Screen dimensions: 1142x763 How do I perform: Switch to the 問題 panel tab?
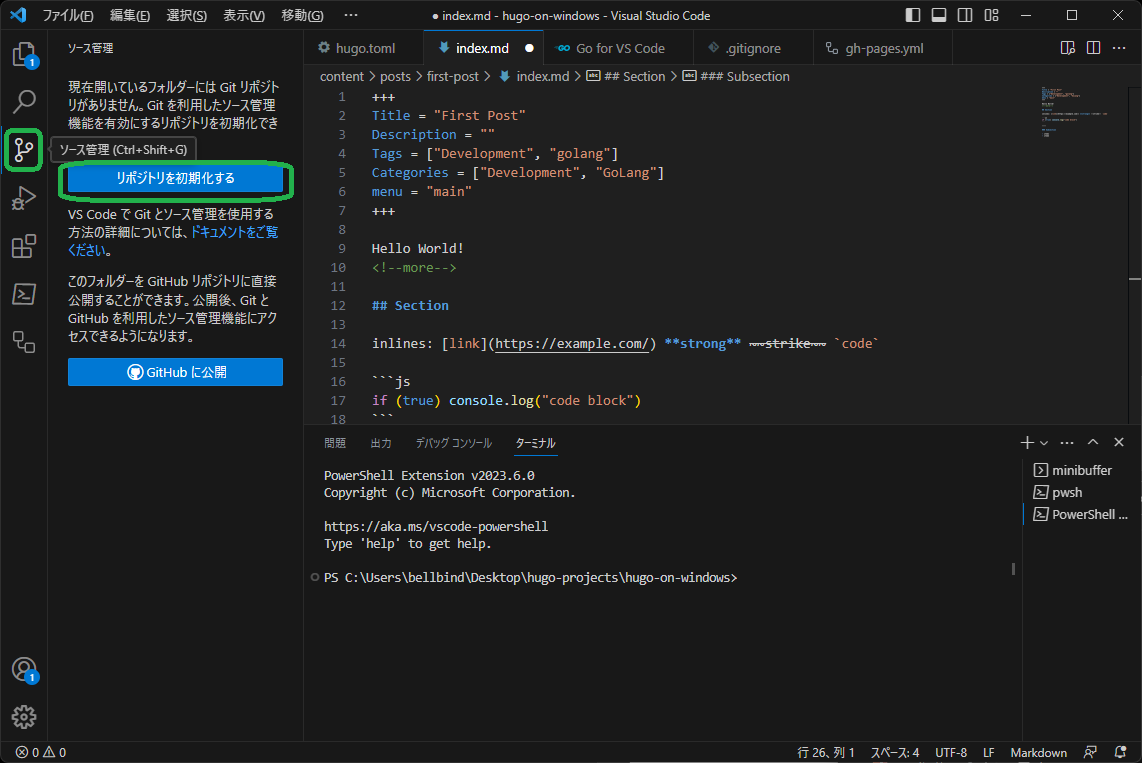[x=335, y=443]
